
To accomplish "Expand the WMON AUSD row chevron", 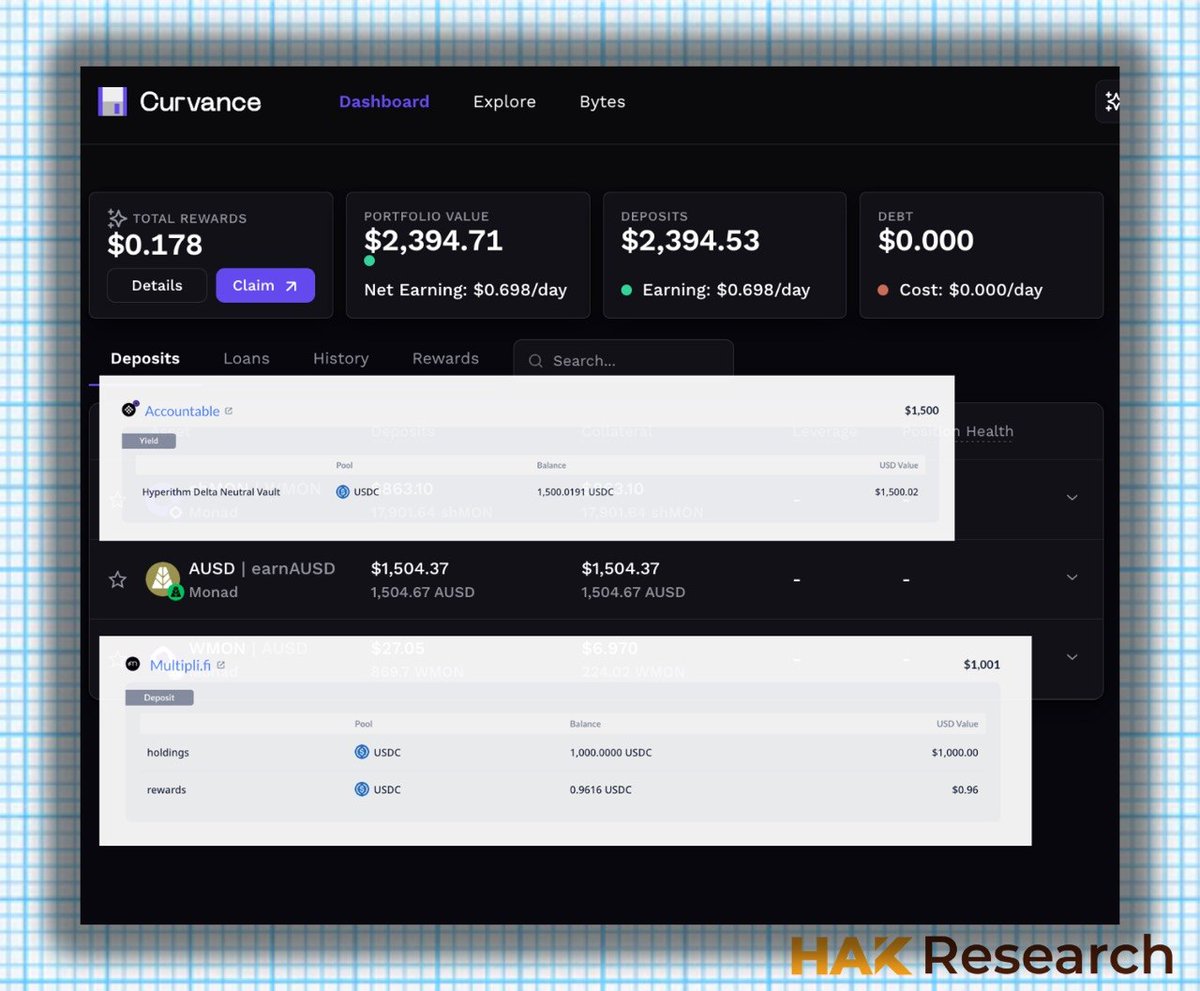I will point(1072,657).
